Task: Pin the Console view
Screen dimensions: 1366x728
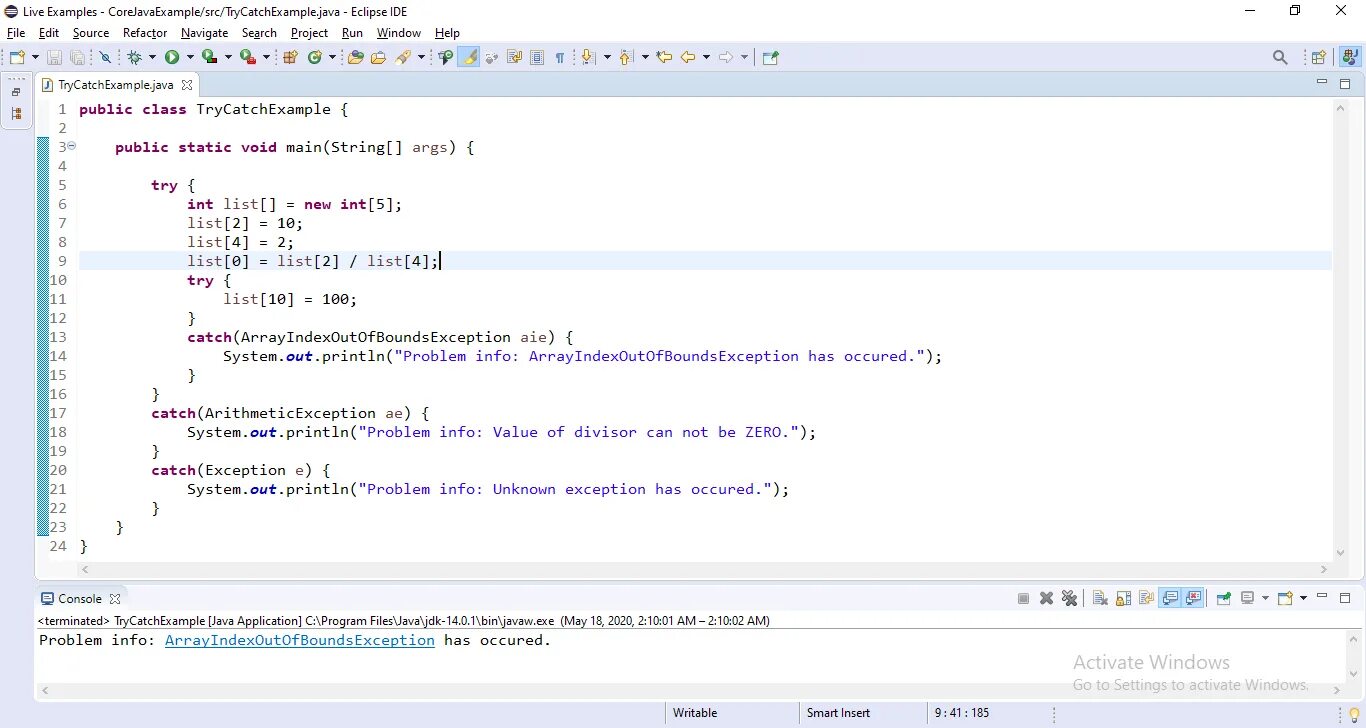Action: point(1223,598)
